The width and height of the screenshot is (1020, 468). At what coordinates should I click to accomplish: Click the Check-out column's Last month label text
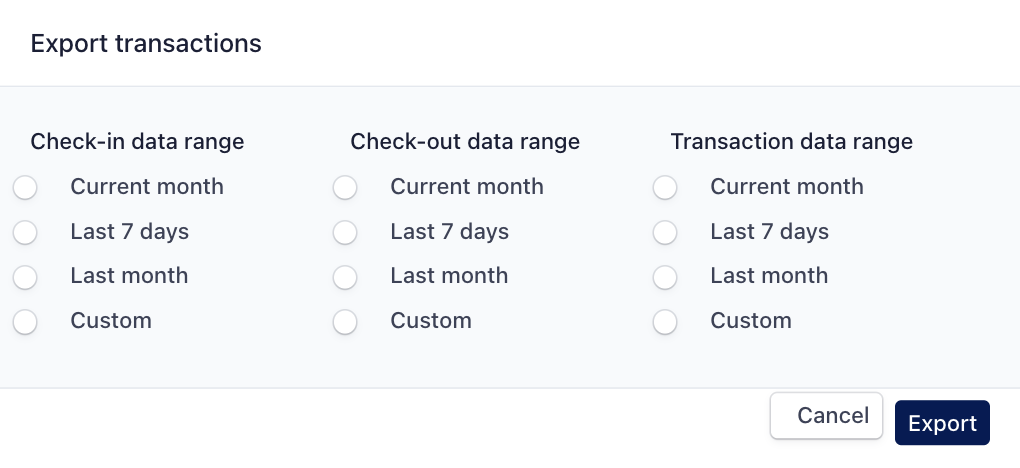coord(449,276)
